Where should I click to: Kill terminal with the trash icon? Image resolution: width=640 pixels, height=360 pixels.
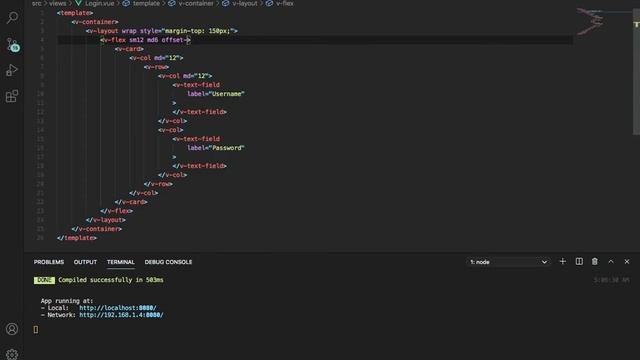[595, 262]
